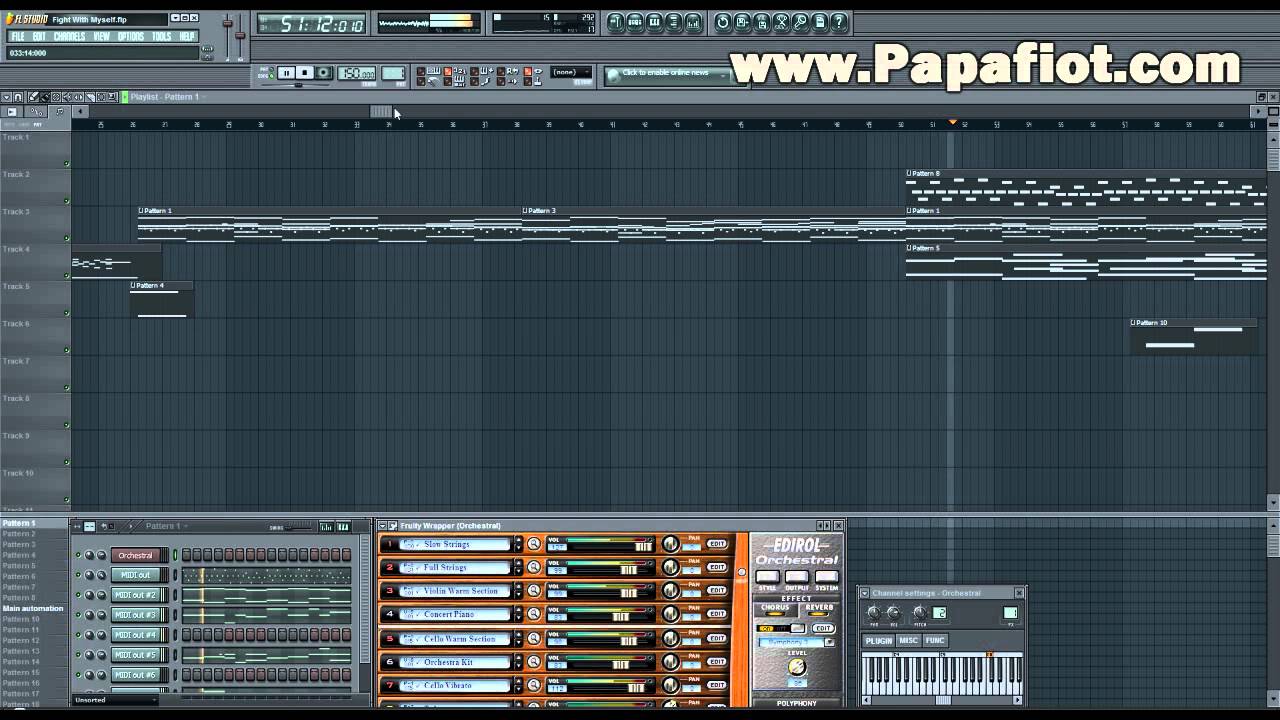Open the Unsorted channel group selector

click(x=115, y=700)
